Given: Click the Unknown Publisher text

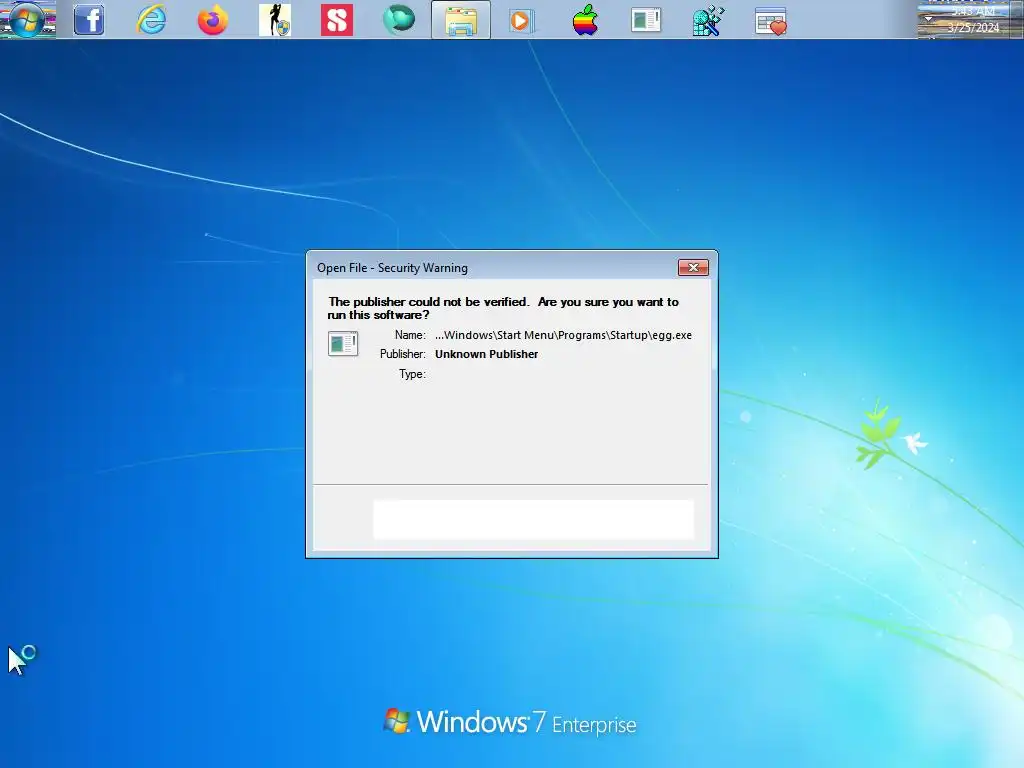Looking at the screenshot, I should (x=487, y=354).
